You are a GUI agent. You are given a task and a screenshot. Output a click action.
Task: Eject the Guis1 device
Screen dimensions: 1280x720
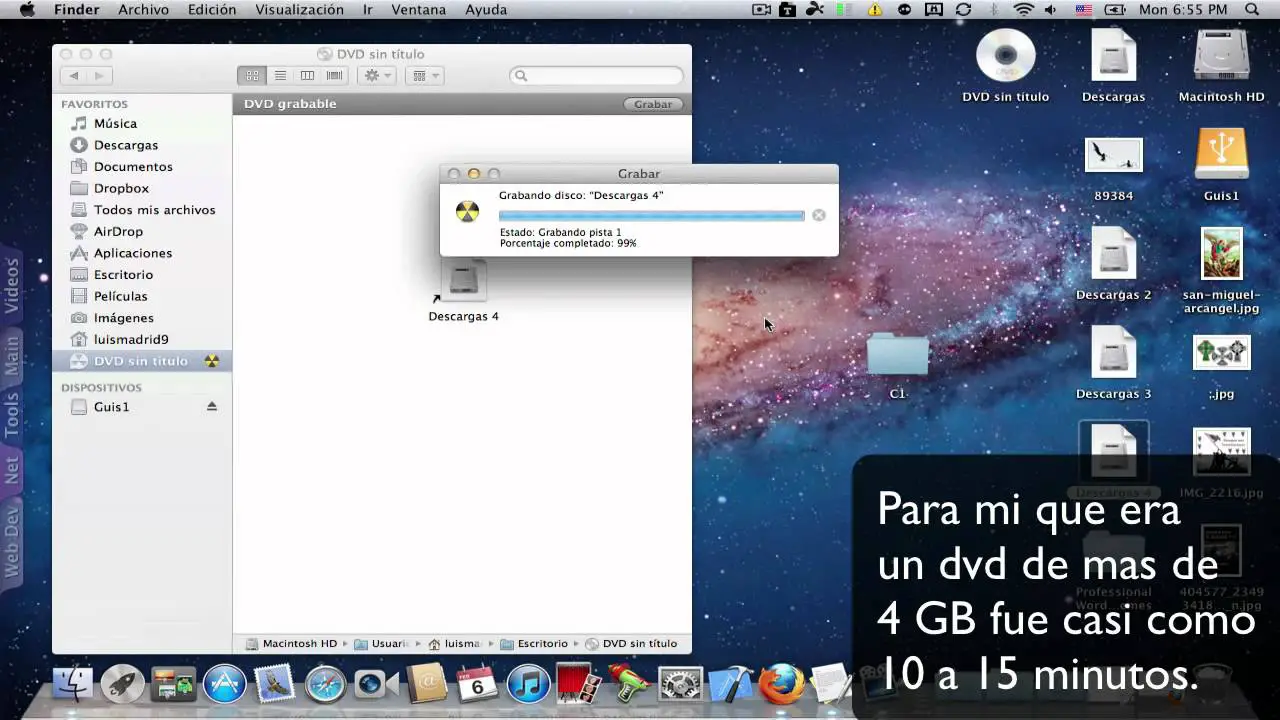point(211,407)
